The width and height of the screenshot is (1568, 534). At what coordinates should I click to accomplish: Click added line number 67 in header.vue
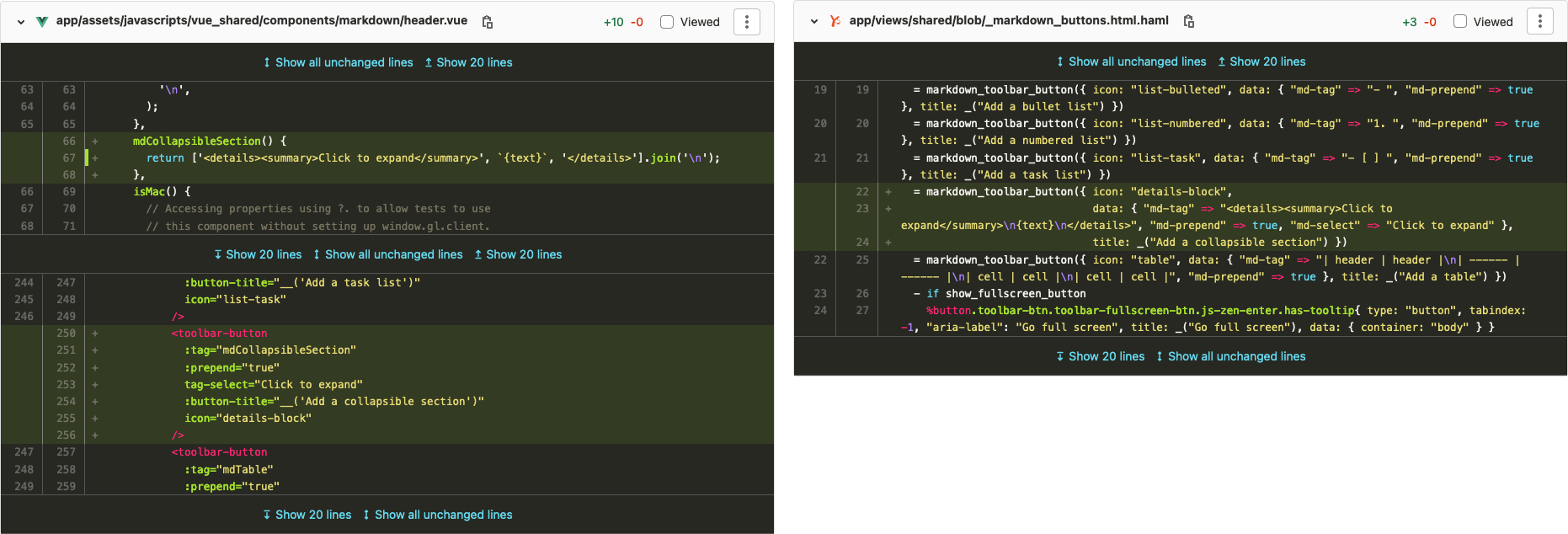68,158
